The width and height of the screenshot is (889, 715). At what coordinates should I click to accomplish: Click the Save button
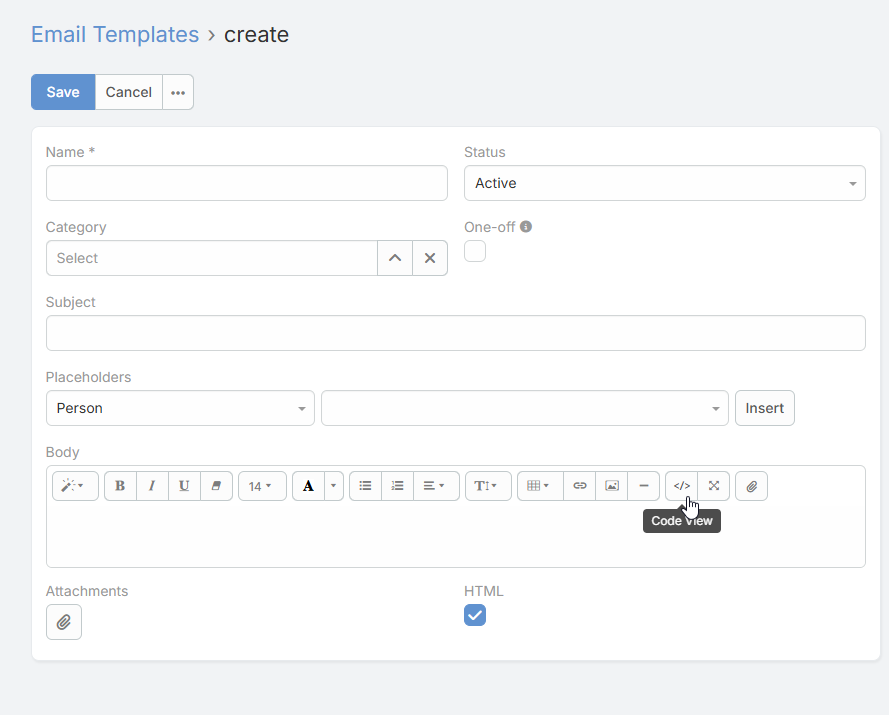pyautogui.click(x=63, y=92)
